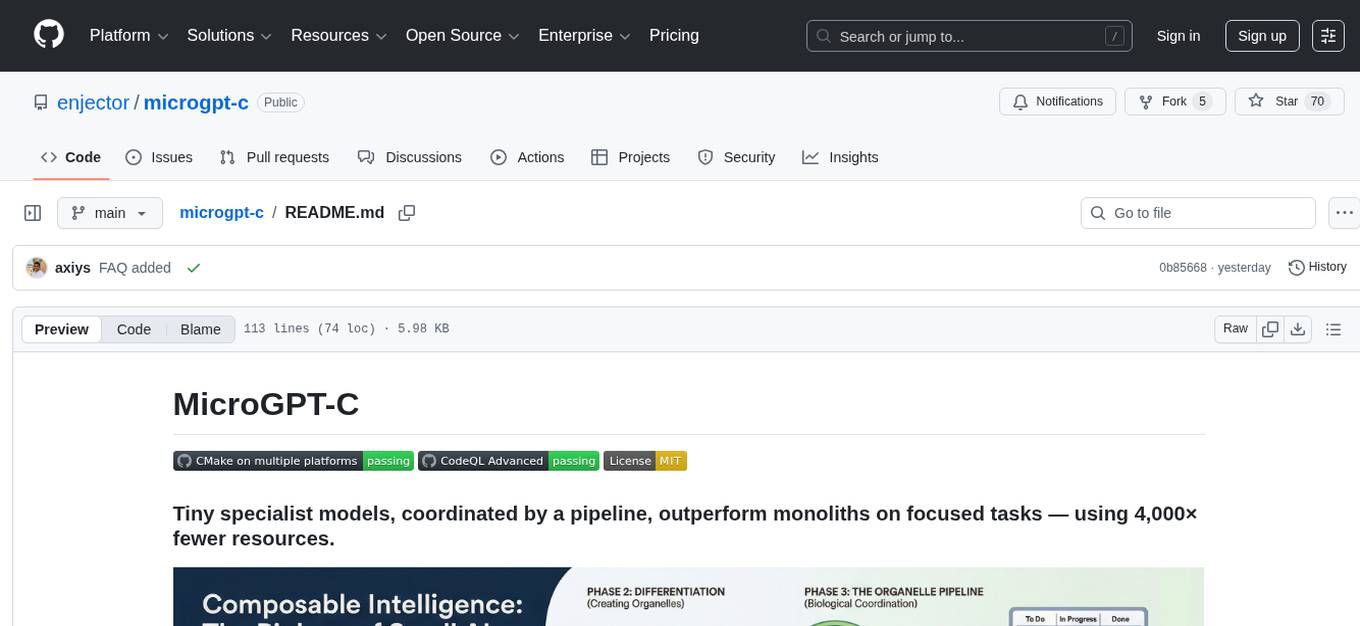Image resolution: width=1360 pixels, height=626 pixels.
Task: Click the Go to file field
Action: point(1197,212)
